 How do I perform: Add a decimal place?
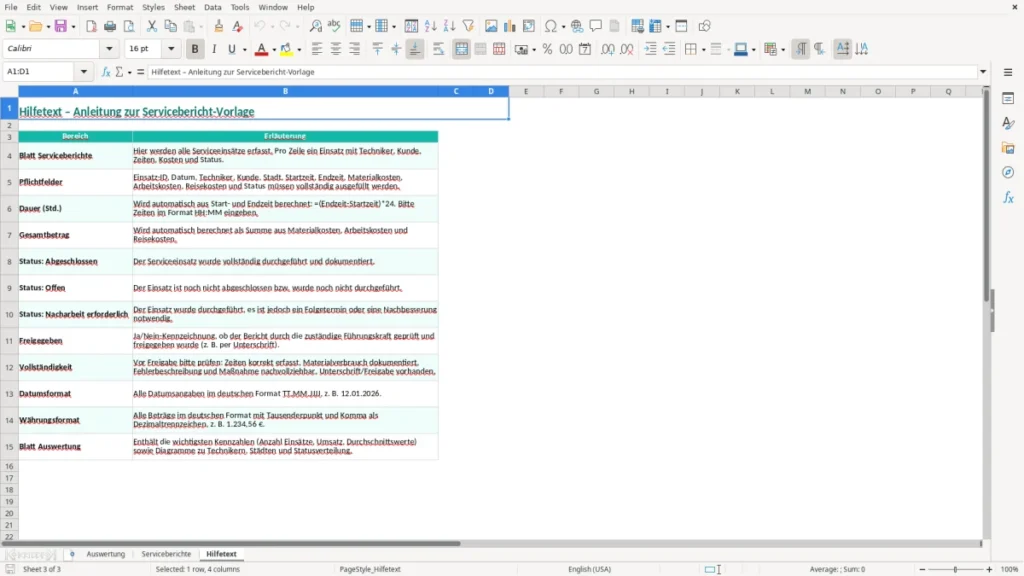(x=607, y=49)
